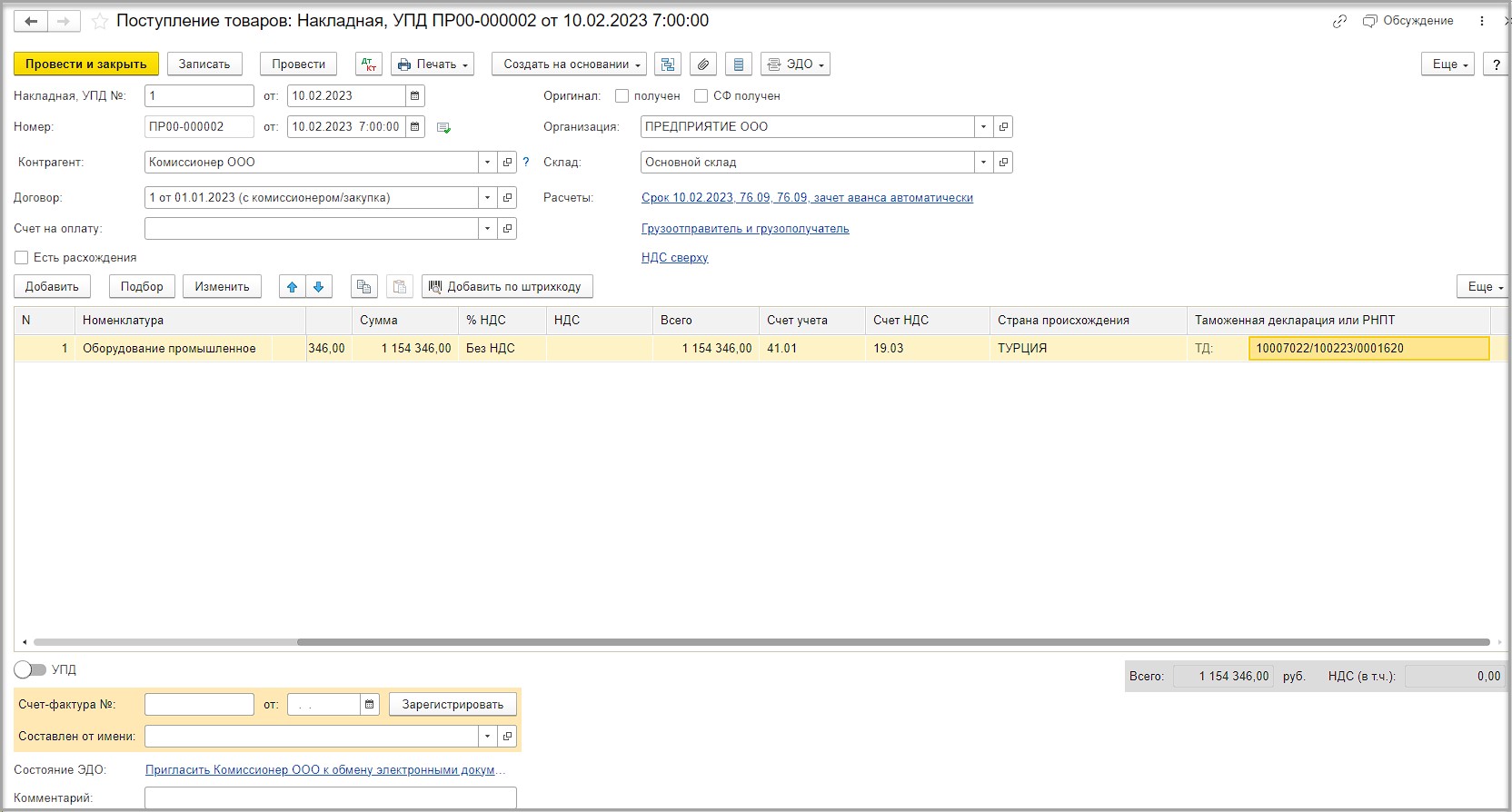This screenshot has width=1512, height=812.
Task: Click Зарегистрировать invoice button
Action: (453, 704)
